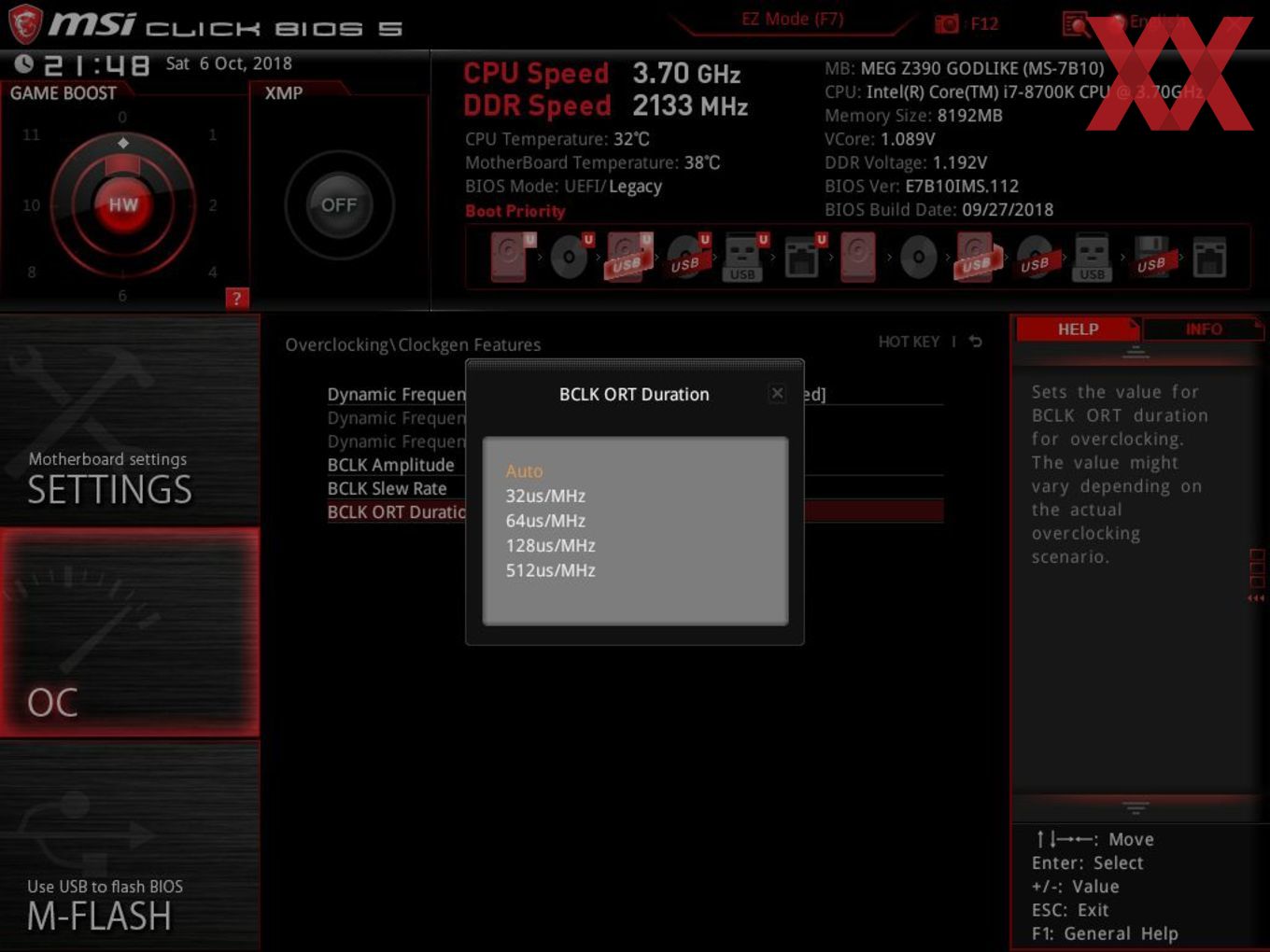
Task: Click the help panel bottom collapse handle
Action: coord(1136,806)
